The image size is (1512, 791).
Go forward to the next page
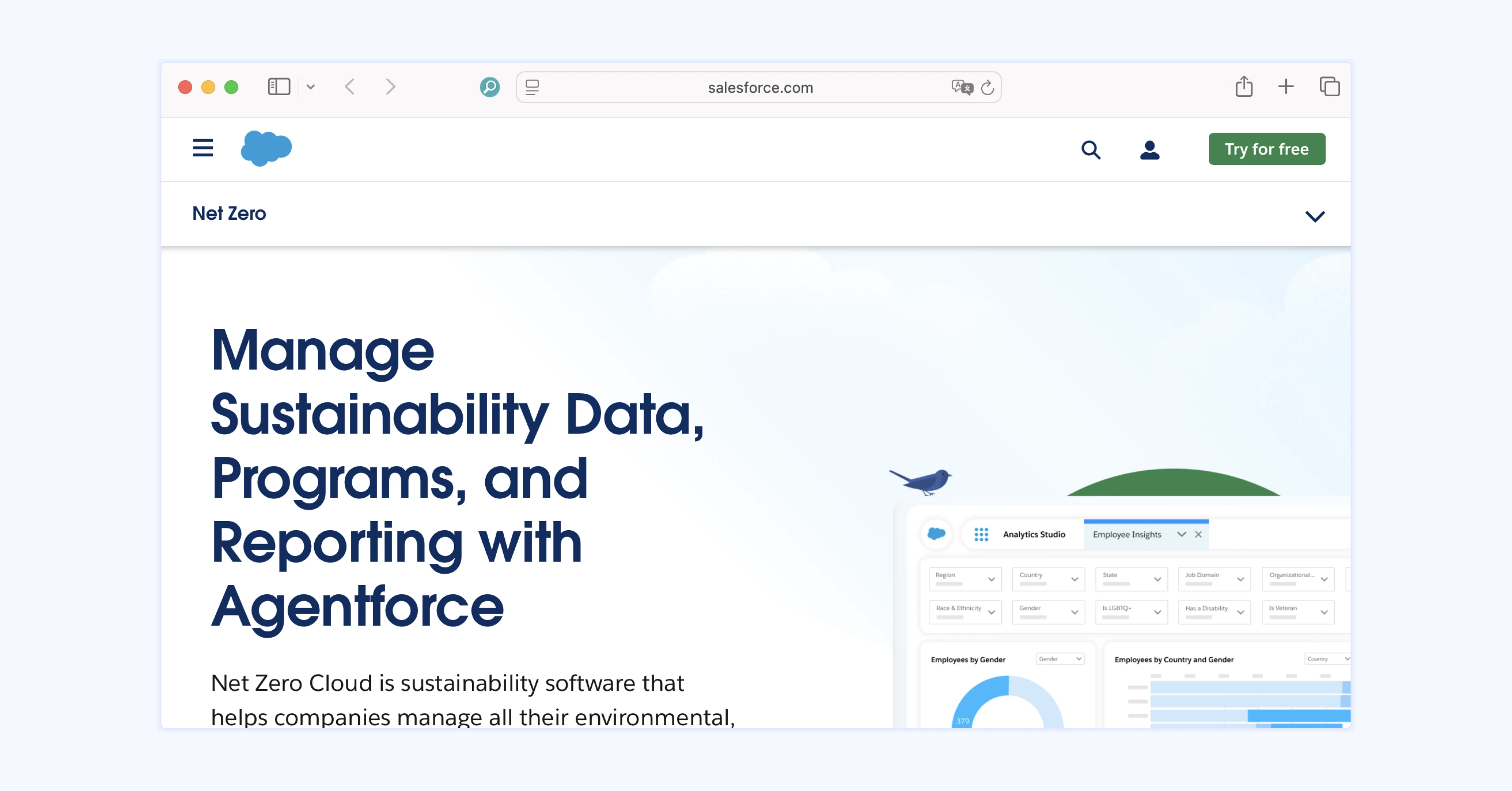(390, 87)
